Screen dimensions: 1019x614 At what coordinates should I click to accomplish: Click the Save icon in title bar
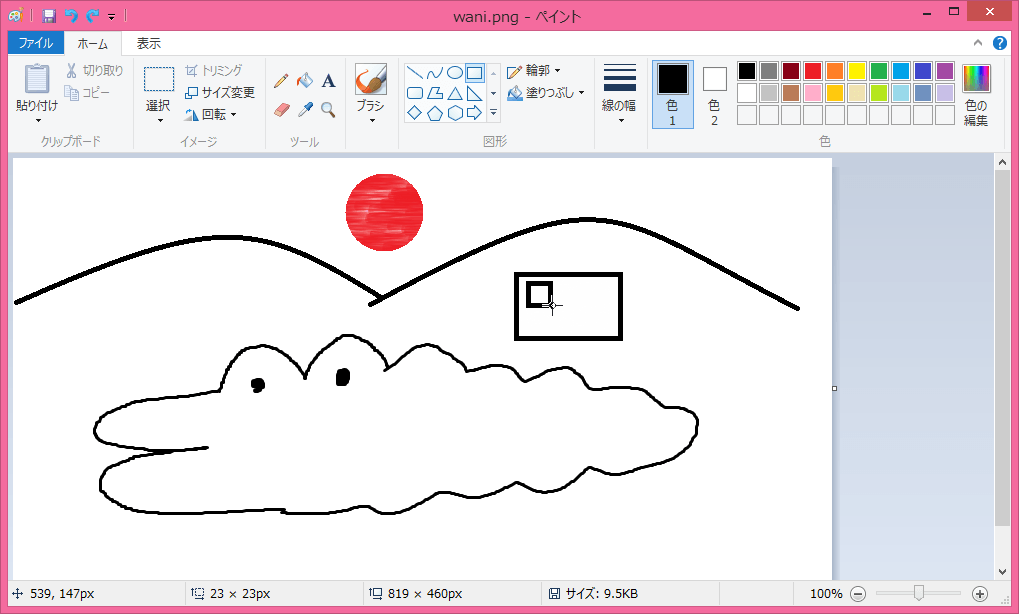49,16
